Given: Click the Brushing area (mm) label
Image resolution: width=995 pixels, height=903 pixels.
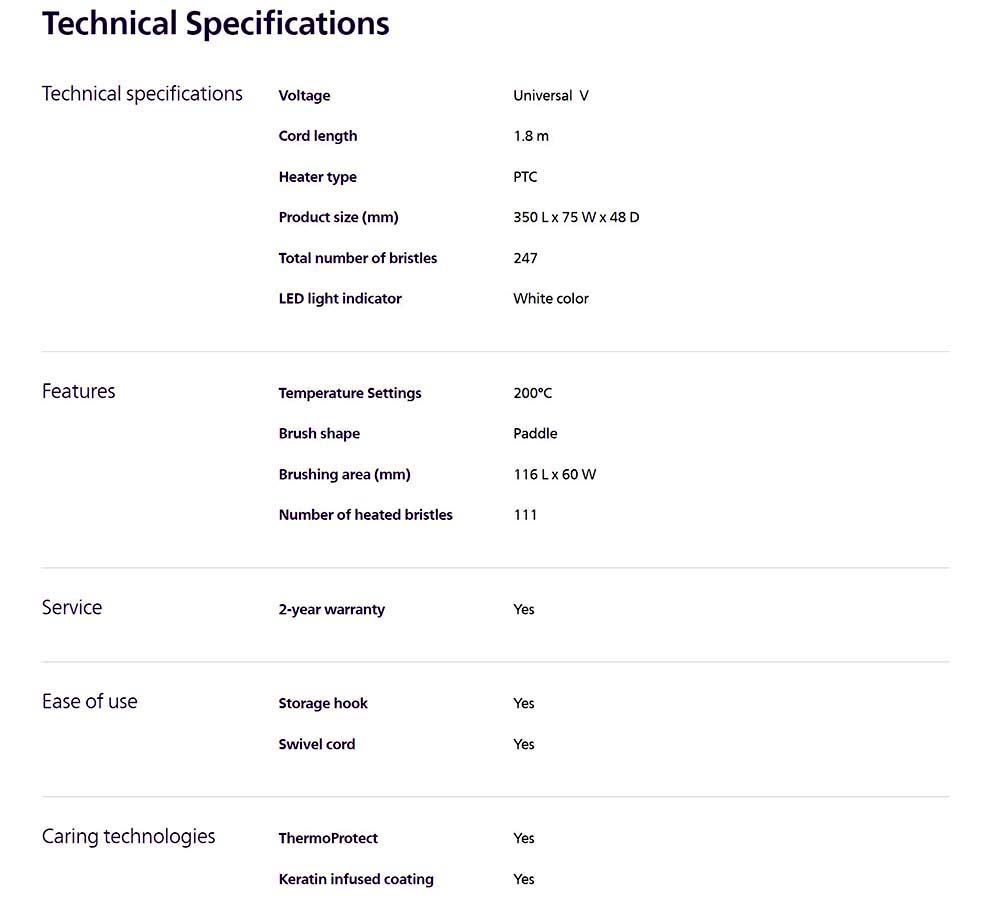Looking at the screenshot, I should 345,475.
